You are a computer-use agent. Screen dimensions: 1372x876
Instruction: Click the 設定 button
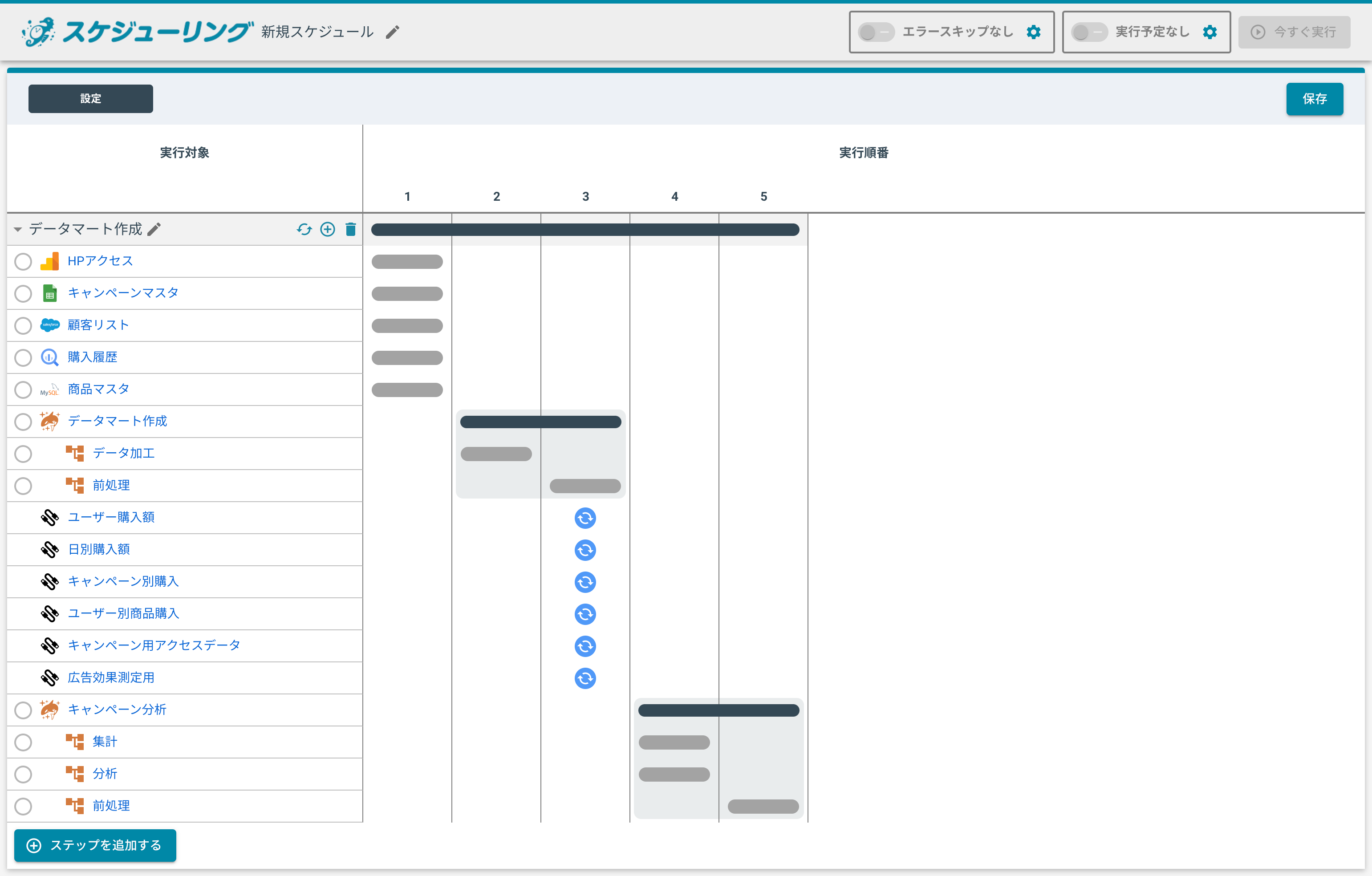[91, 98]
